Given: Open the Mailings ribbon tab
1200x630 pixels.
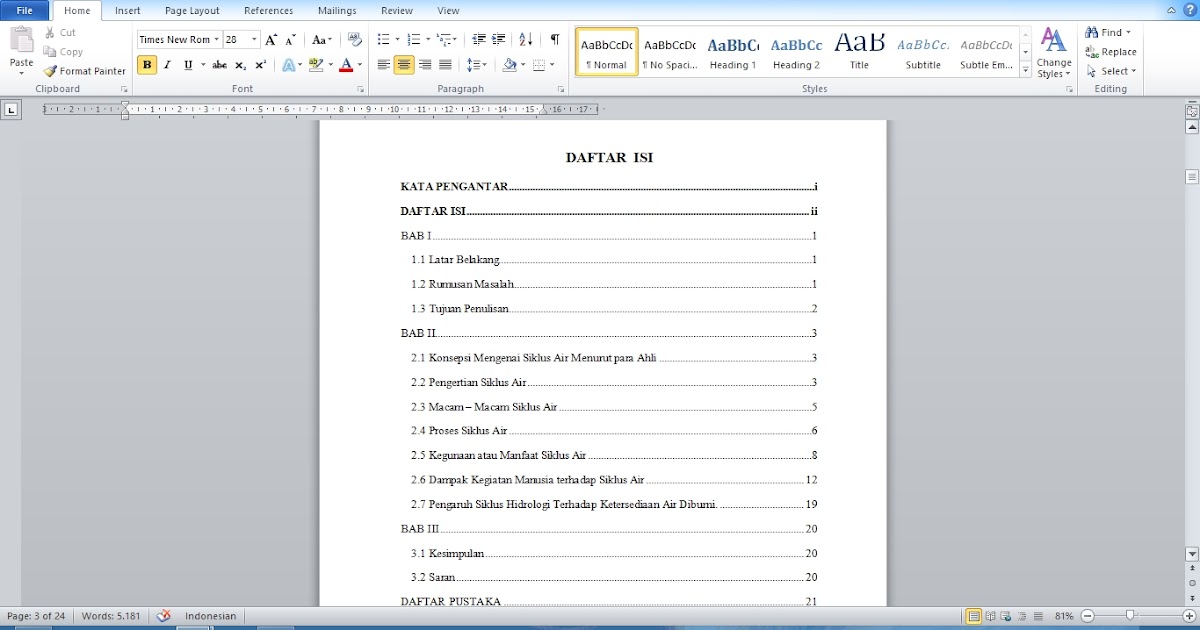Looking at the screenshot, I should click(x=336, y=10).
